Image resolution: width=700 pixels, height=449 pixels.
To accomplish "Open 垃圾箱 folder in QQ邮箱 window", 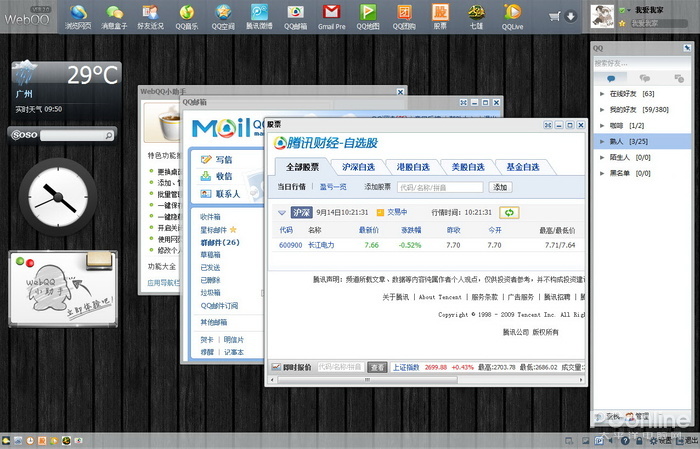I will click(x=210, y=293).
